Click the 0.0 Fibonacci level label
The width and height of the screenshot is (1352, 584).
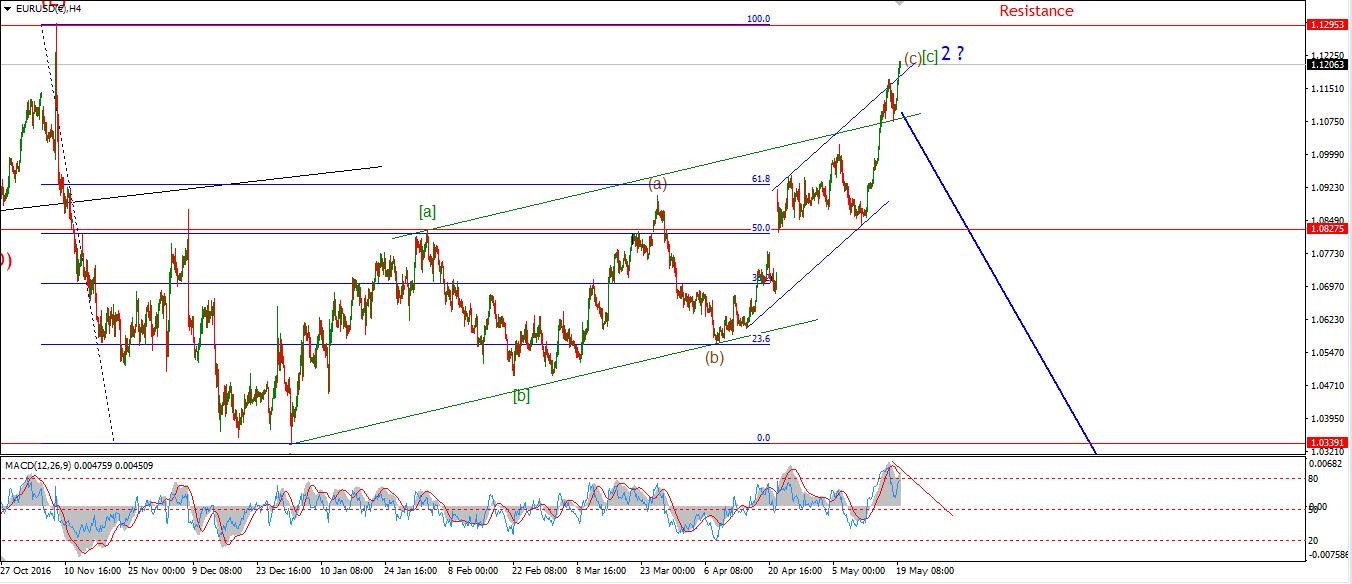tap(763, 438)
